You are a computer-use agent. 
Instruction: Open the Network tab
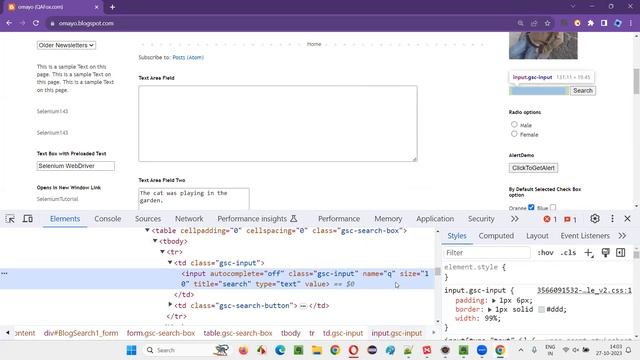[x=189, y=219]
